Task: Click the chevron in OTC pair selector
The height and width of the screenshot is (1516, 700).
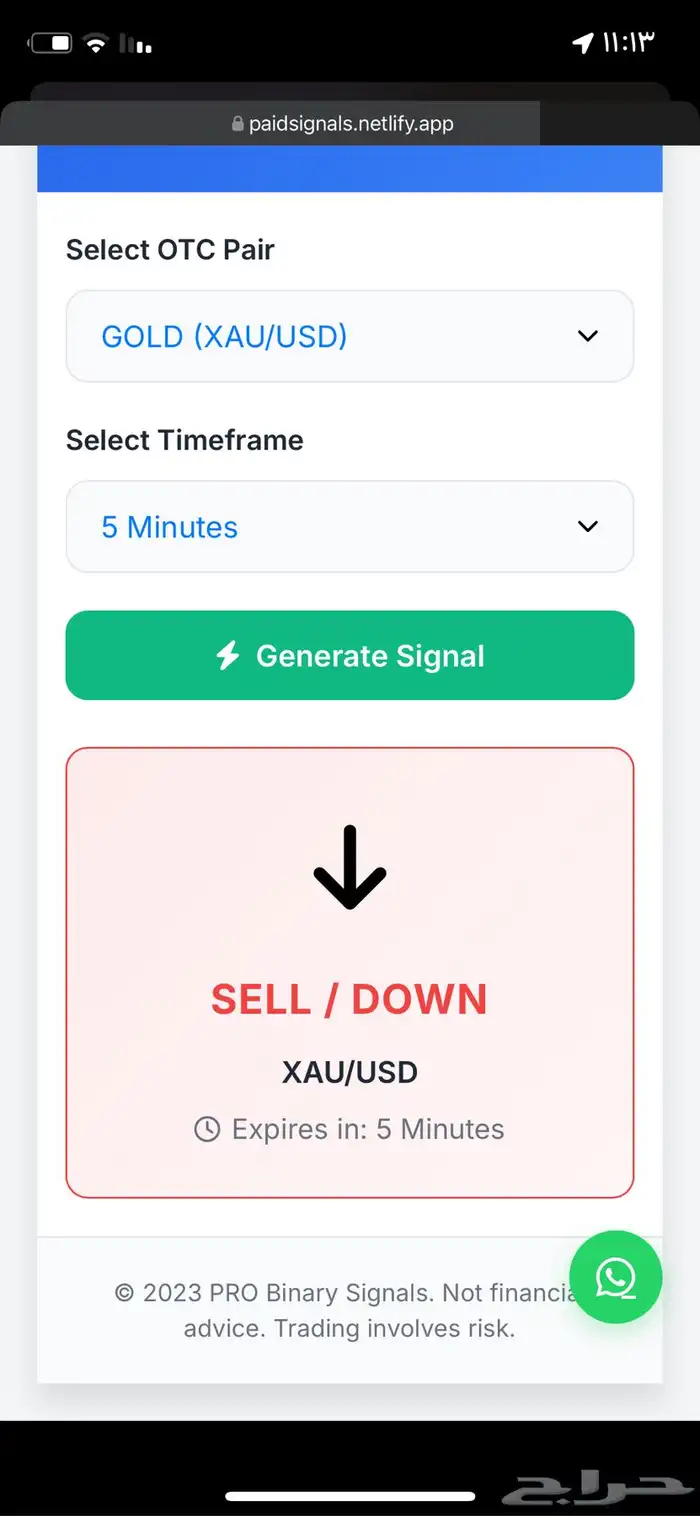Action: [x=588, y=336]
